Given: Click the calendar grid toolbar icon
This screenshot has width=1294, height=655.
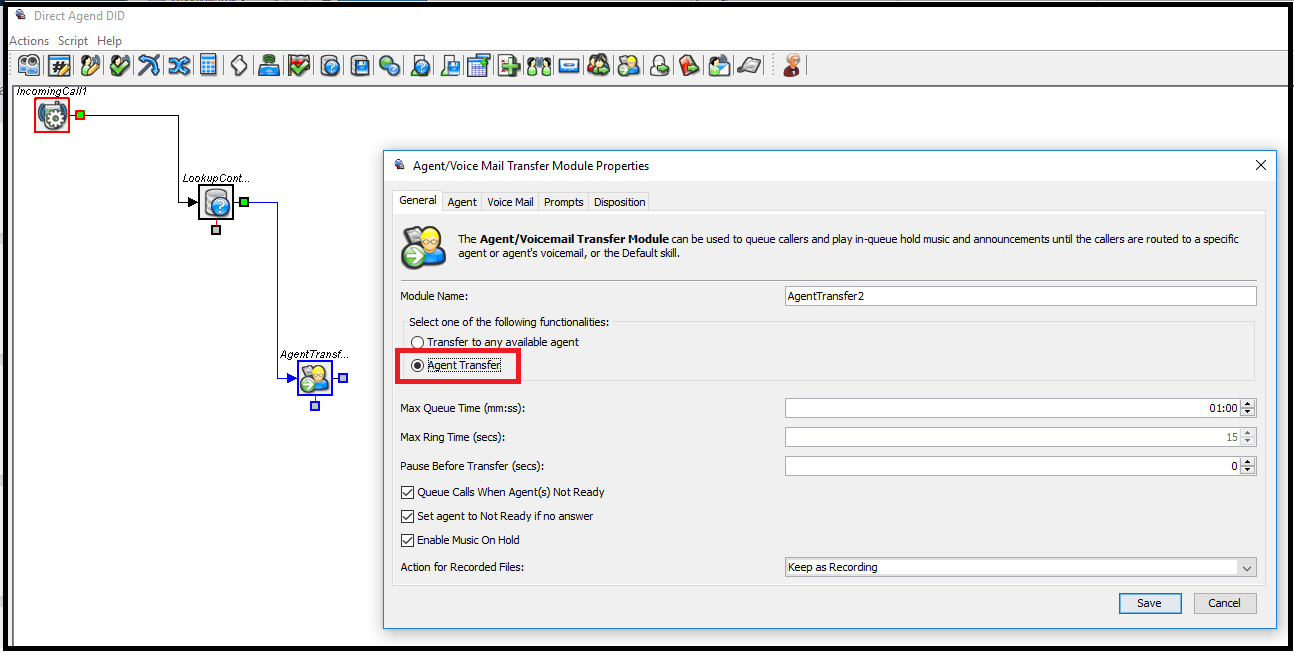Looking at the screenshot, I should pyautogui.click(x=479, y=66).
